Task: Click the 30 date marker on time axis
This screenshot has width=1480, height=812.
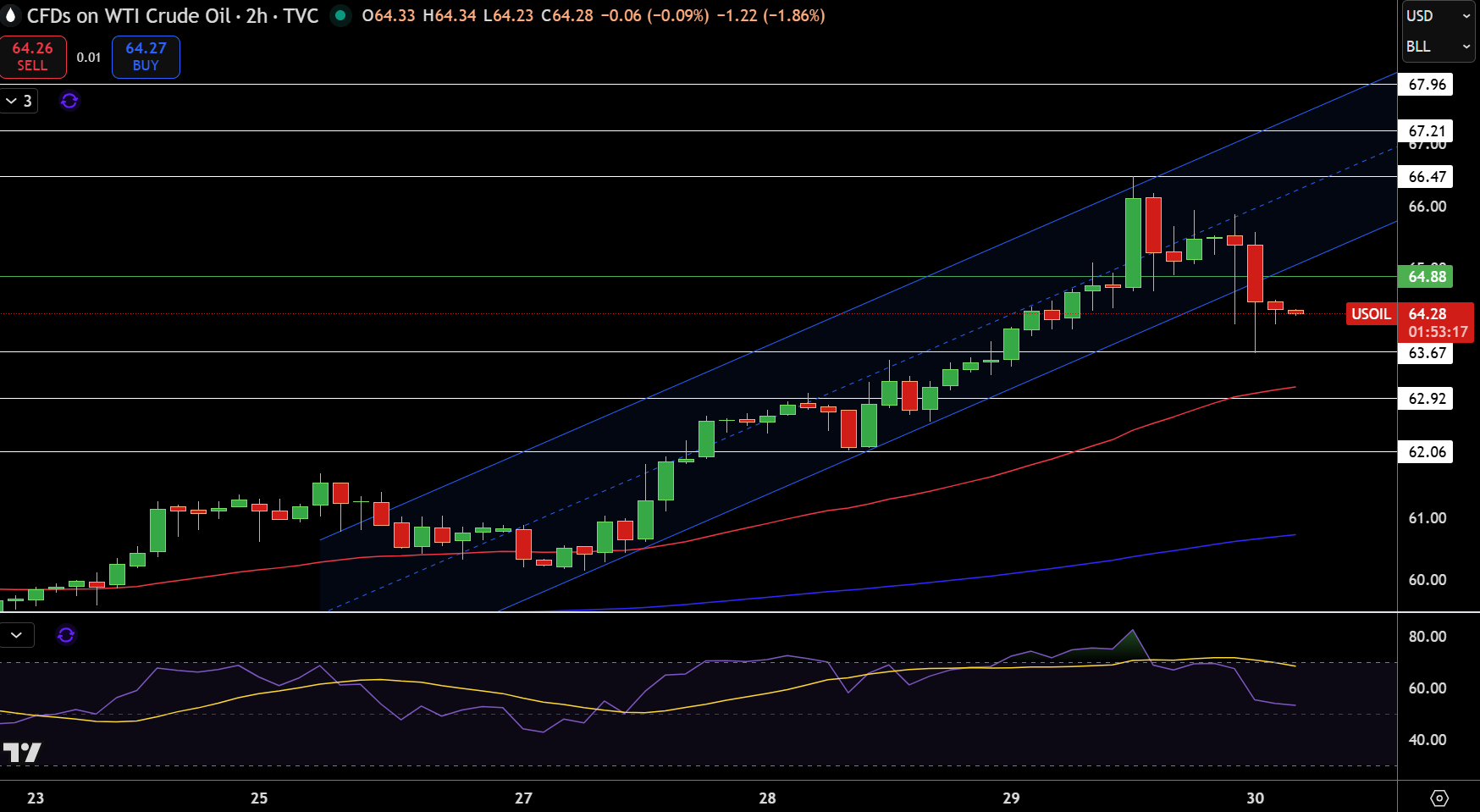Action: click(x=1255, y=798)
